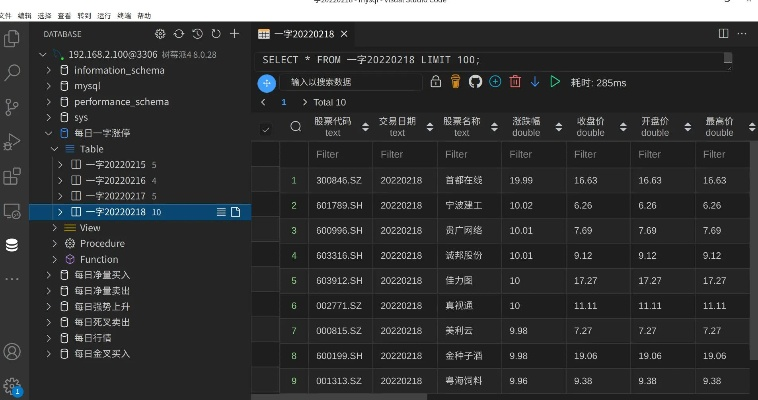Click the red trash delete icon

pos(515,81)
